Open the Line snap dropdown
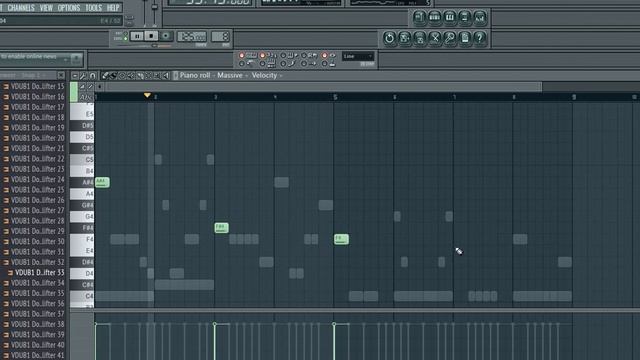Screen dimensions: 640x360 358,56
